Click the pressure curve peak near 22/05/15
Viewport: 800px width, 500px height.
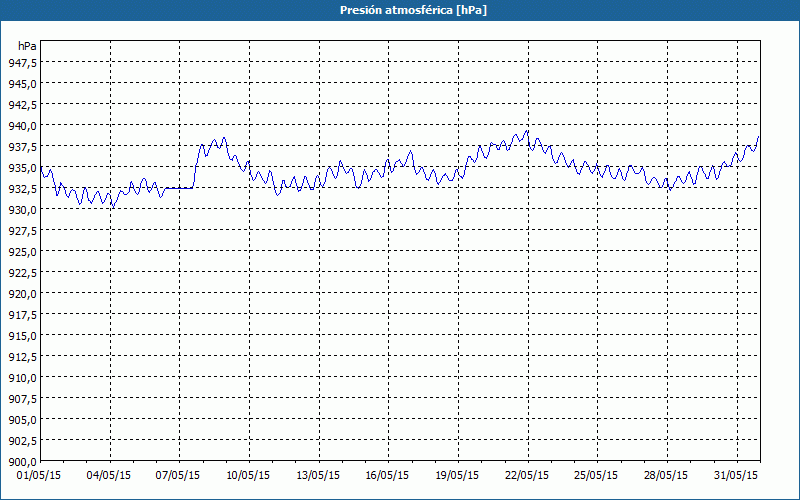[527, 131]
